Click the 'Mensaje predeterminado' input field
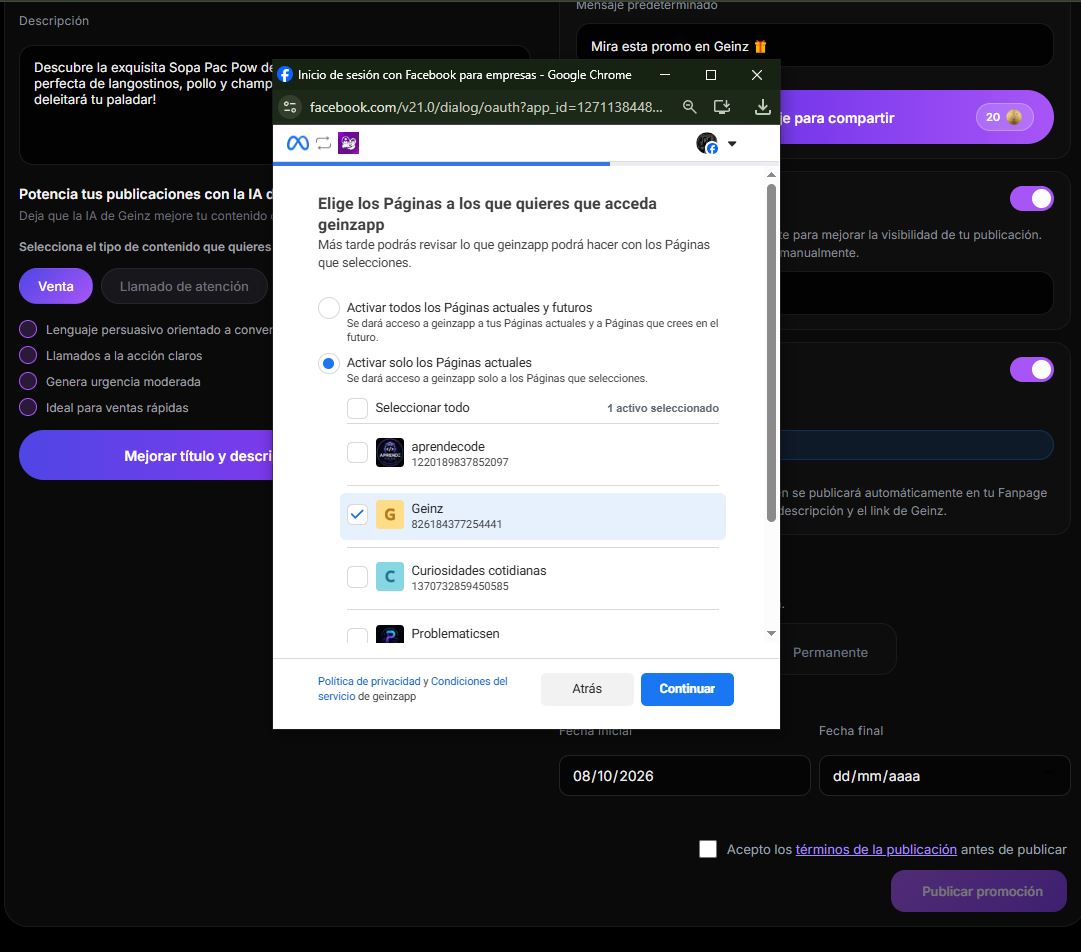1081x952 pixels. click(x=815, y=45)
